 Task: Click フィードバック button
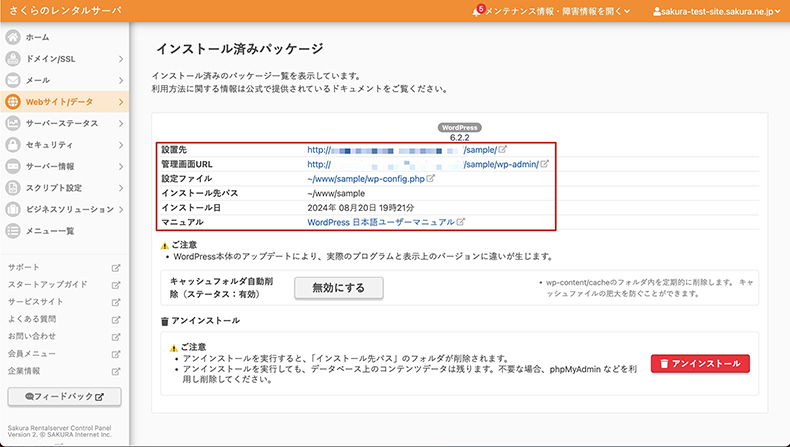(64, 397)
